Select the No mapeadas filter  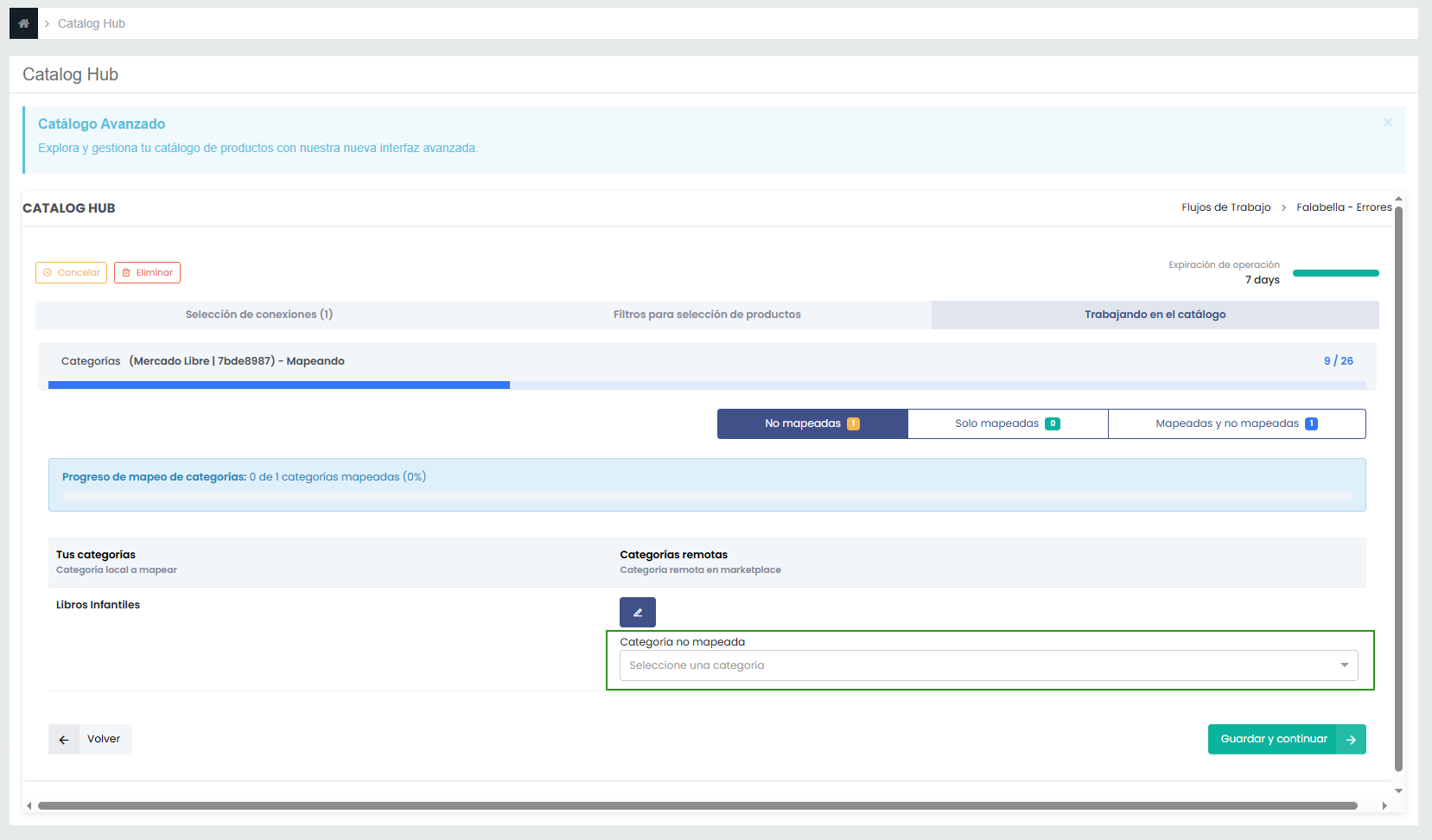point(811,423)
